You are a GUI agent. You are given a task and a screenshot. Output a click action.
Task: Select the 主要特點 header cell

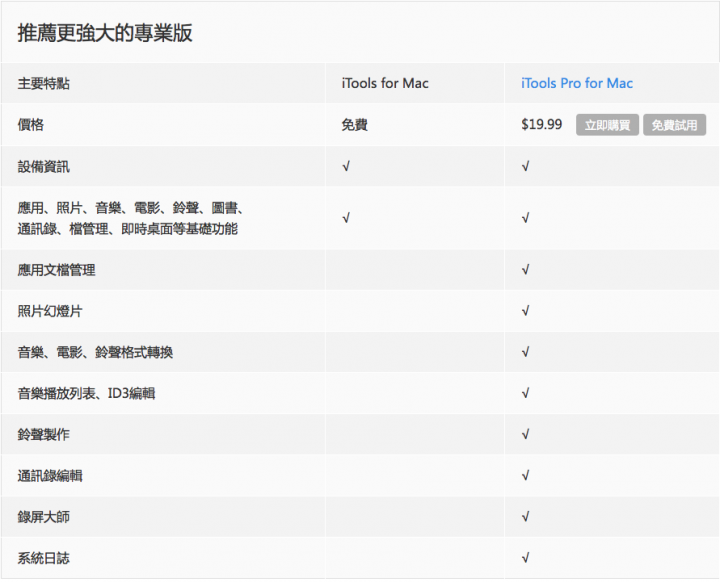point(44,84)
